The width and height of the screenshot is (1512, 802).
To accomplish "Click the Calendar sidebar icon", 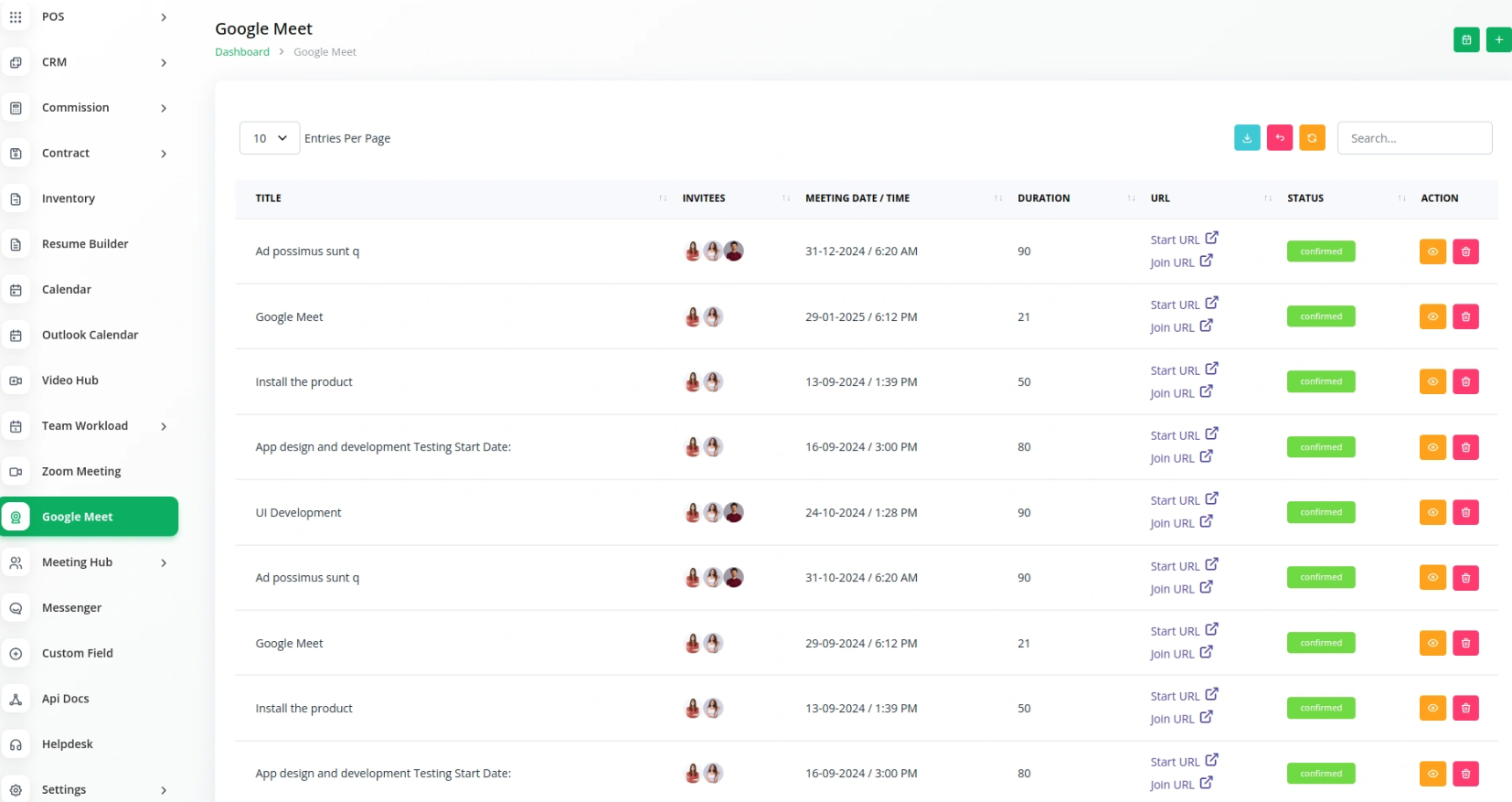I will pyautogui.click(x=16, y=290).
